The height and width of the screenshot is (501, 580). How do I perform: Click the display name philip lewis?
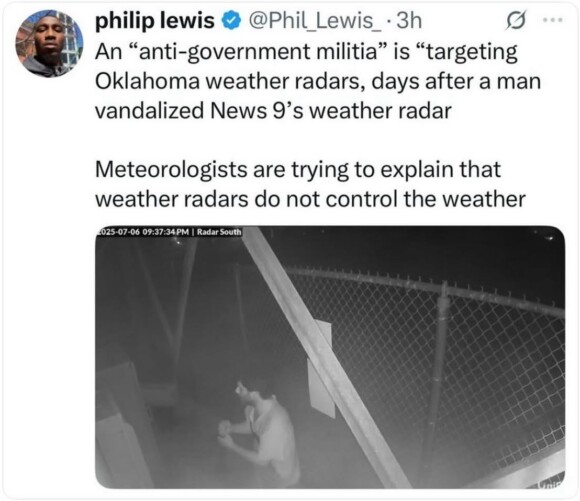(155, 20)
